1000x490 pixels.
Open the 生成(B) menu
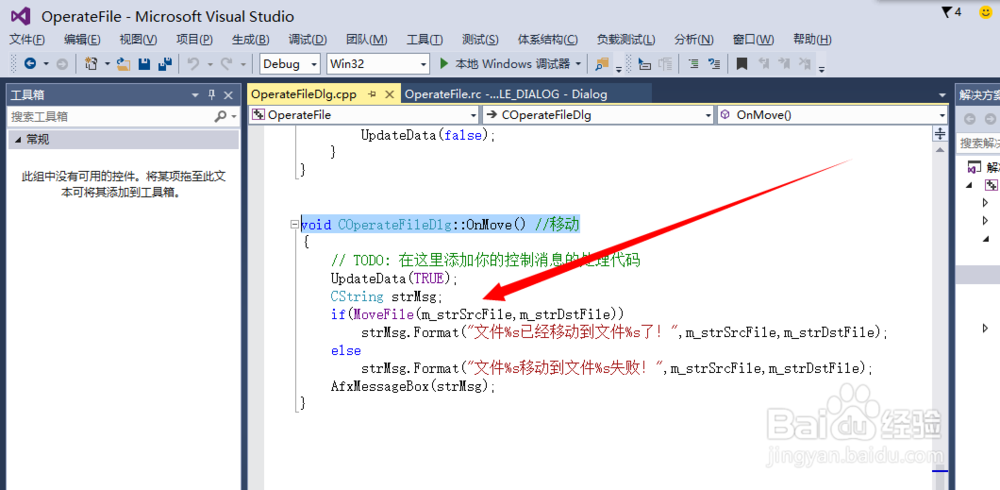click(x=250, y=40)
